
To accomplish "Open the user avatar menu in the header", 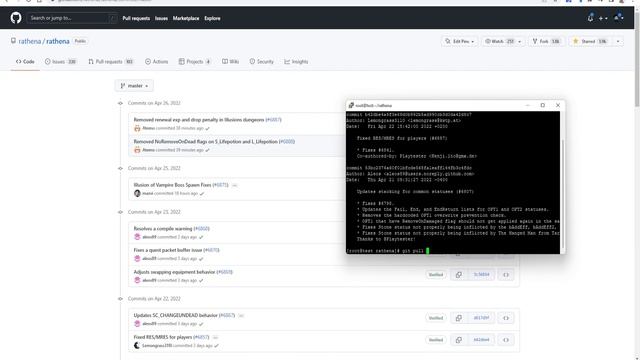I will pos(619,18).
